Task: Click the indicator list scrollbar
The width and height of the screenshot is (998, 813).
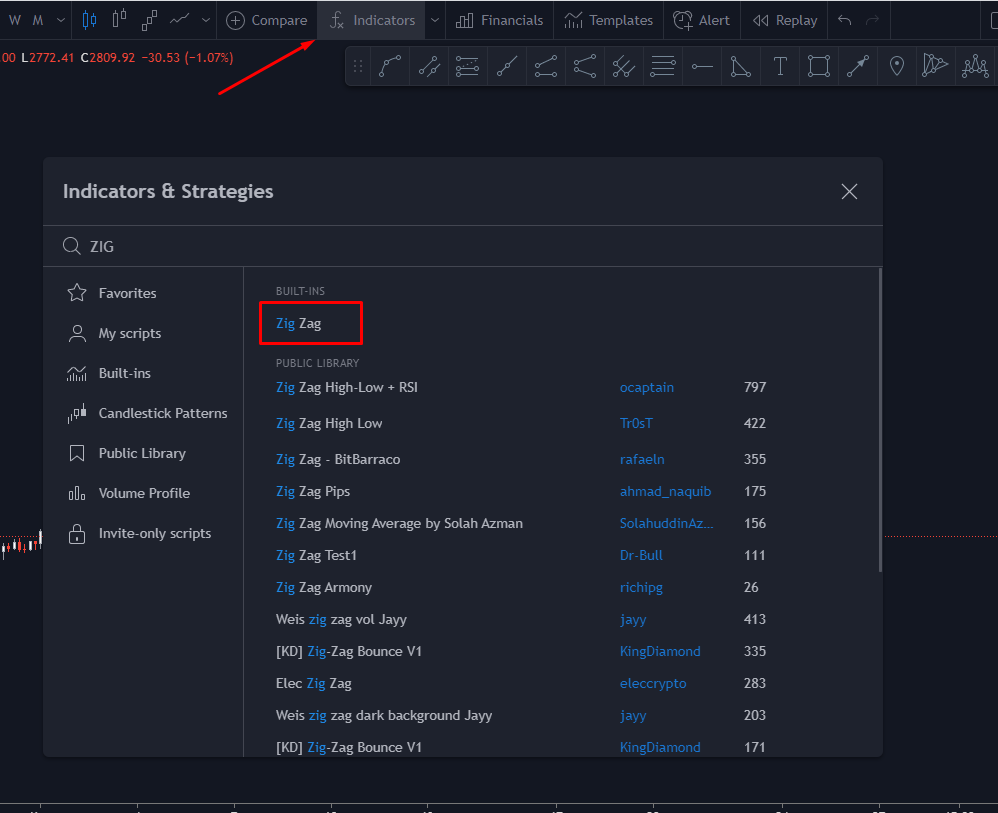Action: (880, 420)
